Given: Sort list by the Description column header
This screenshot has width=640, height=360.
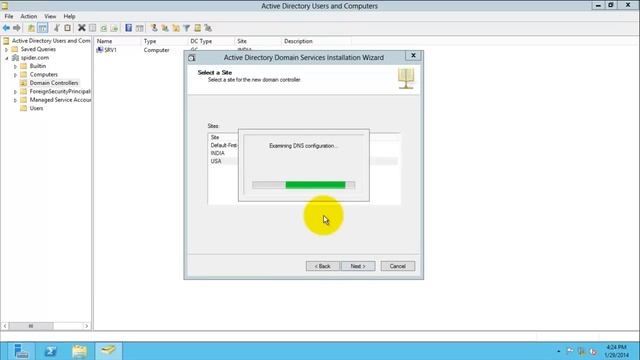Looking at the screenshot, I should (316, 41).
